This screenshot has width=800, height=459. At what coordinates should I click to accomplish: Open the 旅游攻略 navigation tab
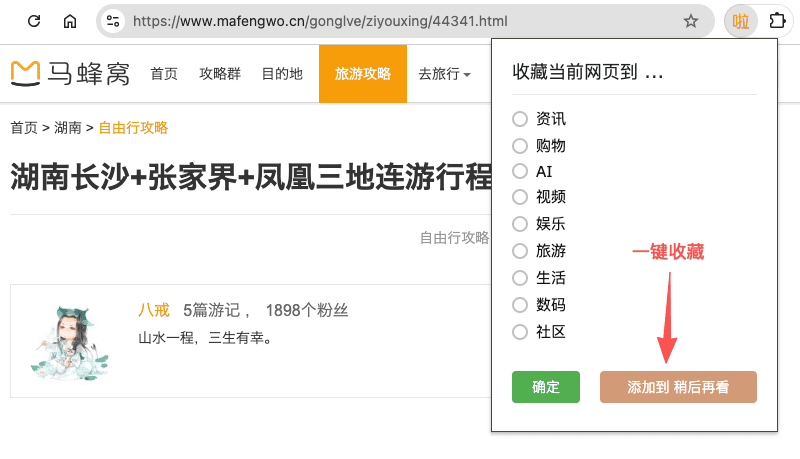363,74
